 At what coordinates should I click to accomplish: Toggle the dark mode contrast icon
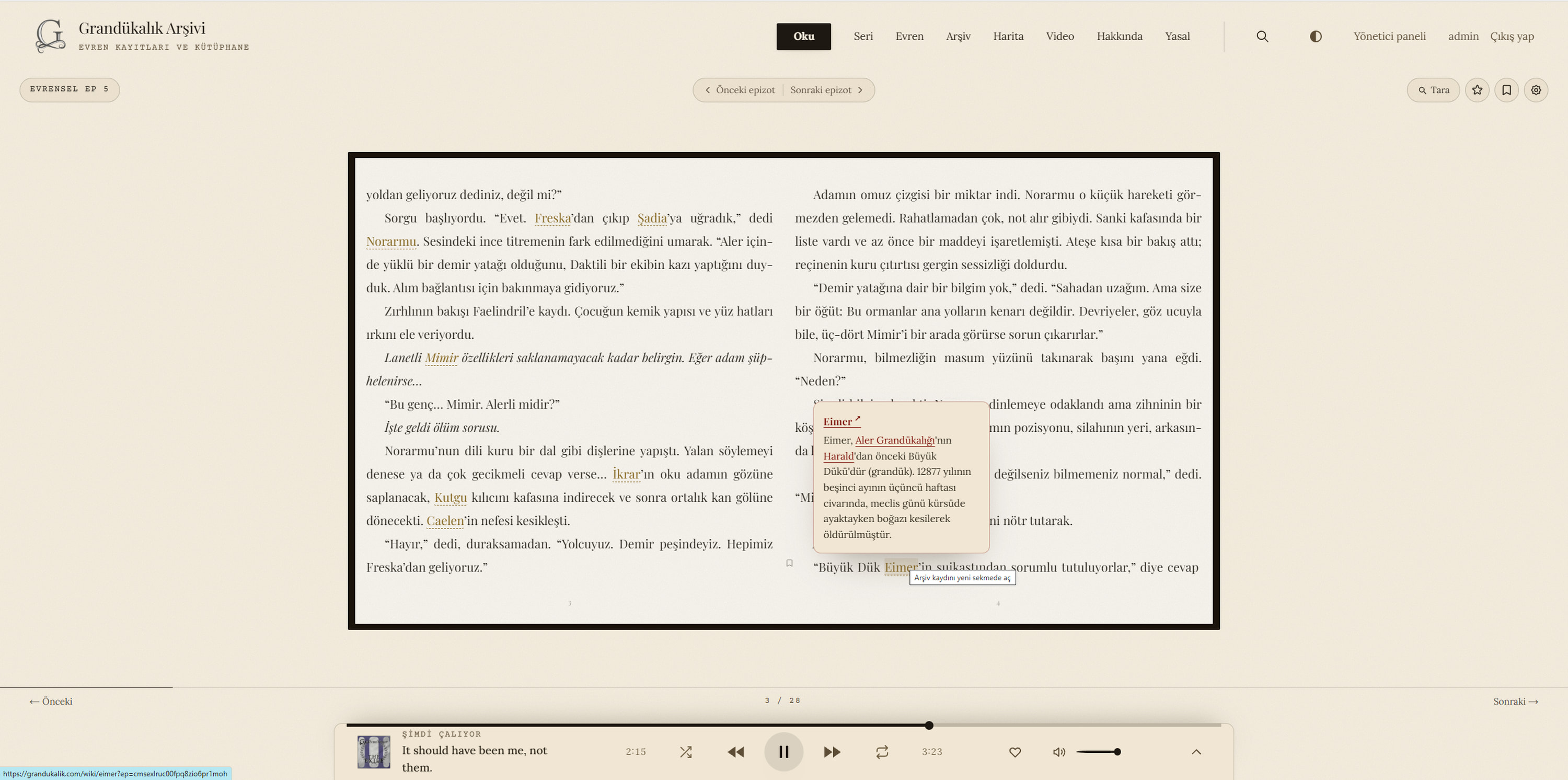coord(1316,37)
